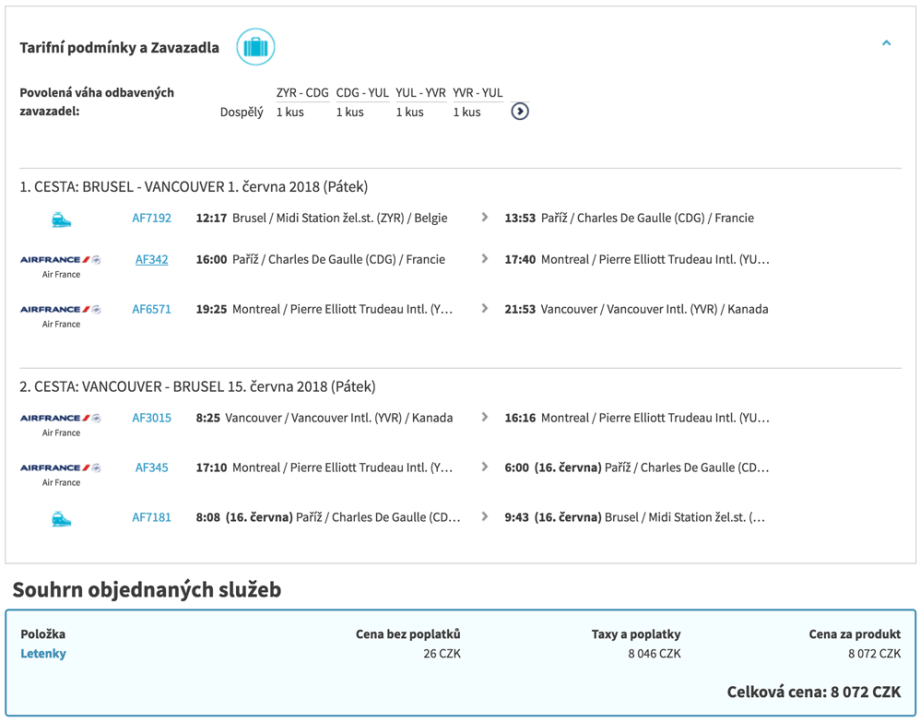Open flight number AF7192 link

pos(152,218)
